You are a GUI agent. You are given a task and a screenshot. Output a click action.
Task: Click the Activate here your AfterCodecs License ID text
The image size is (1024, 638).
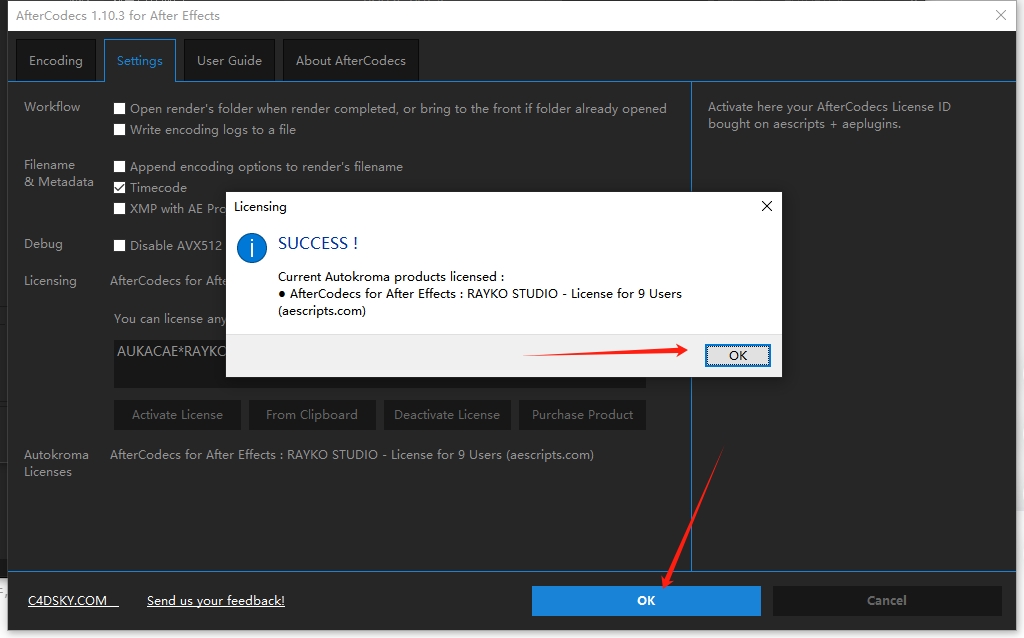point(829,115)
